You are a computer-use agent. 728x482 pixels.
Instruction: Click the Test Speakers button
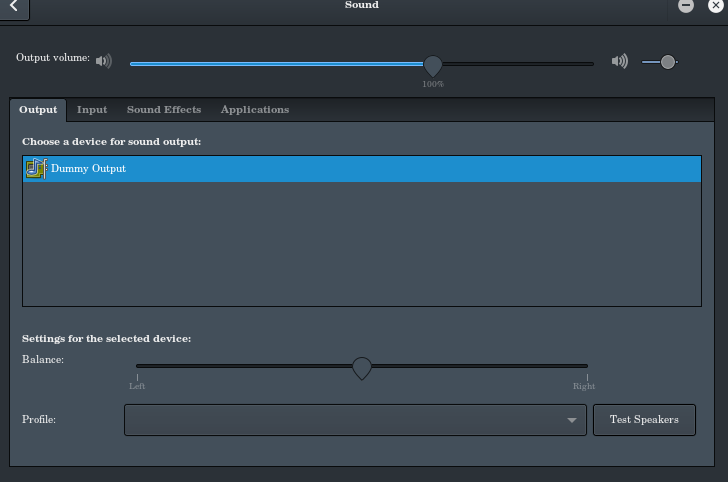point(644,420)
